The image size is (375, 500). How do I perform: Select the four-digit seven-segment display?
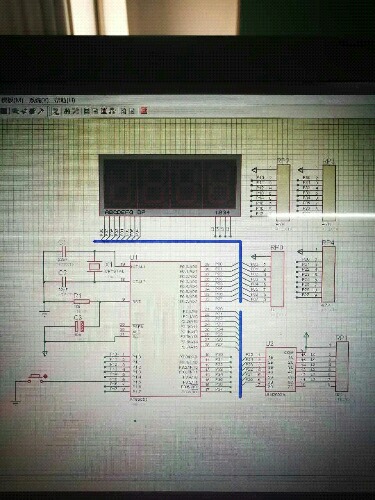(x=170, y=185)
